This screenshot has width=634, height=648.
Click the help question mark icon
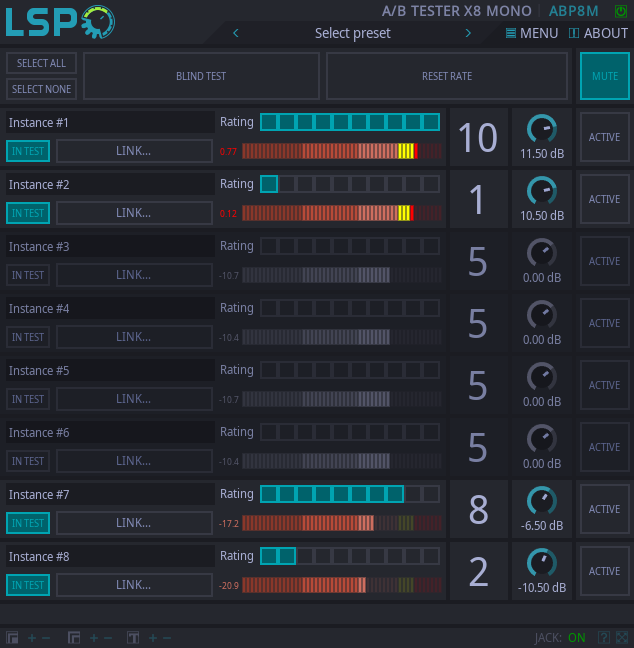(x=603, y=637)
